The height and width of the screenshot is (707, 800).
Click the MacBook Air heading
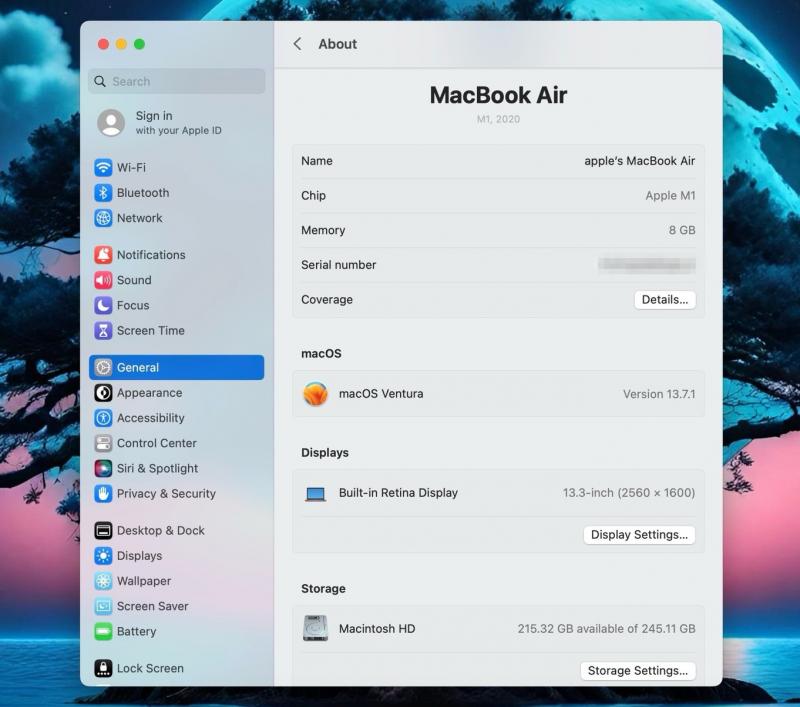click(498, 95)
